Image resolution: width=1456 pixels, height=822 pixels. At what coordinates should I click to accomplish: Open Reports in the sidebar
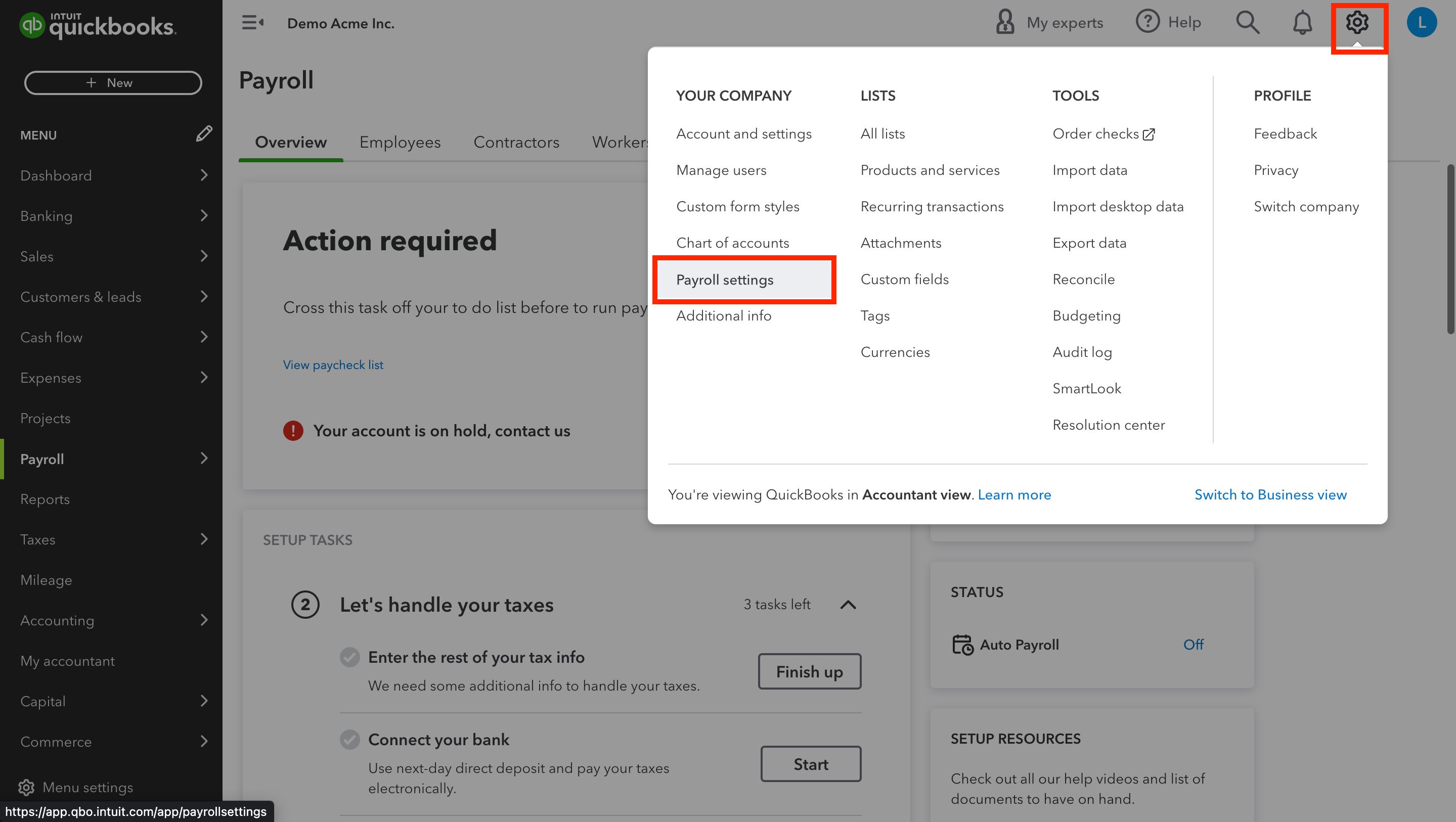point(45,499)
